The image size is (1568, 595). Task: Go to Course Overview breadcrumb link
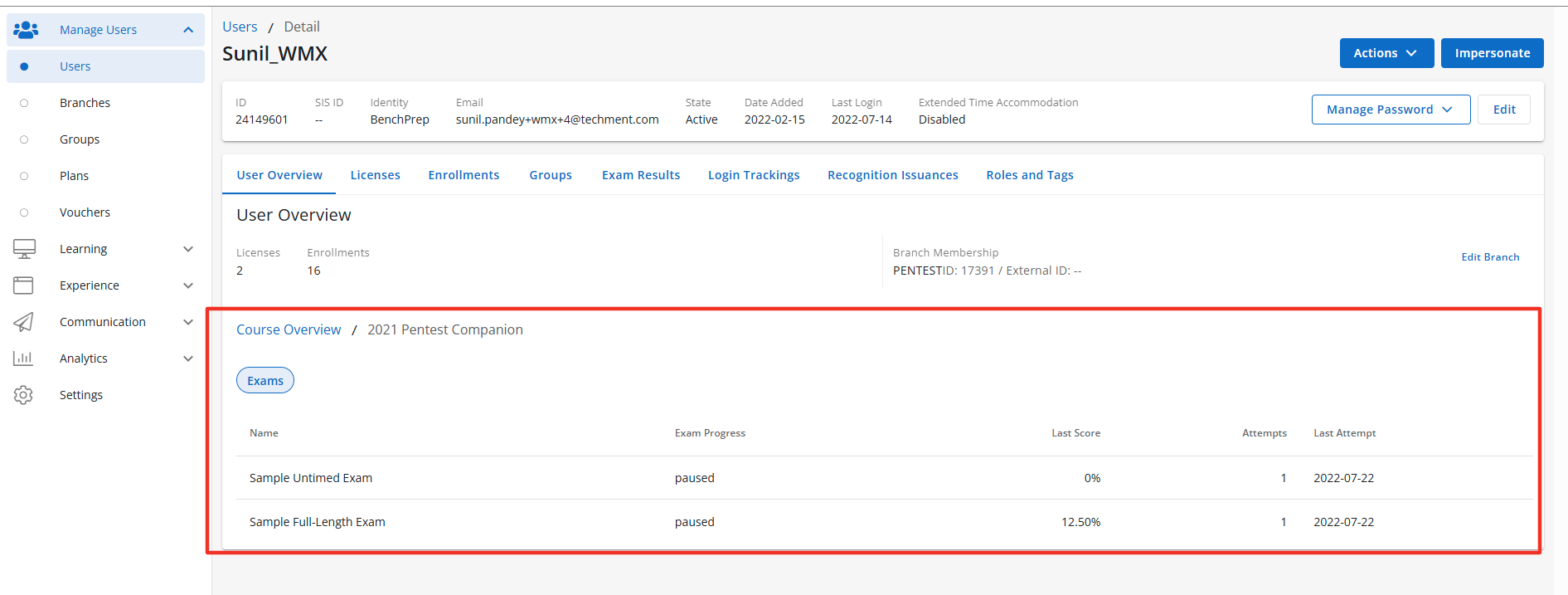[289, 329]
